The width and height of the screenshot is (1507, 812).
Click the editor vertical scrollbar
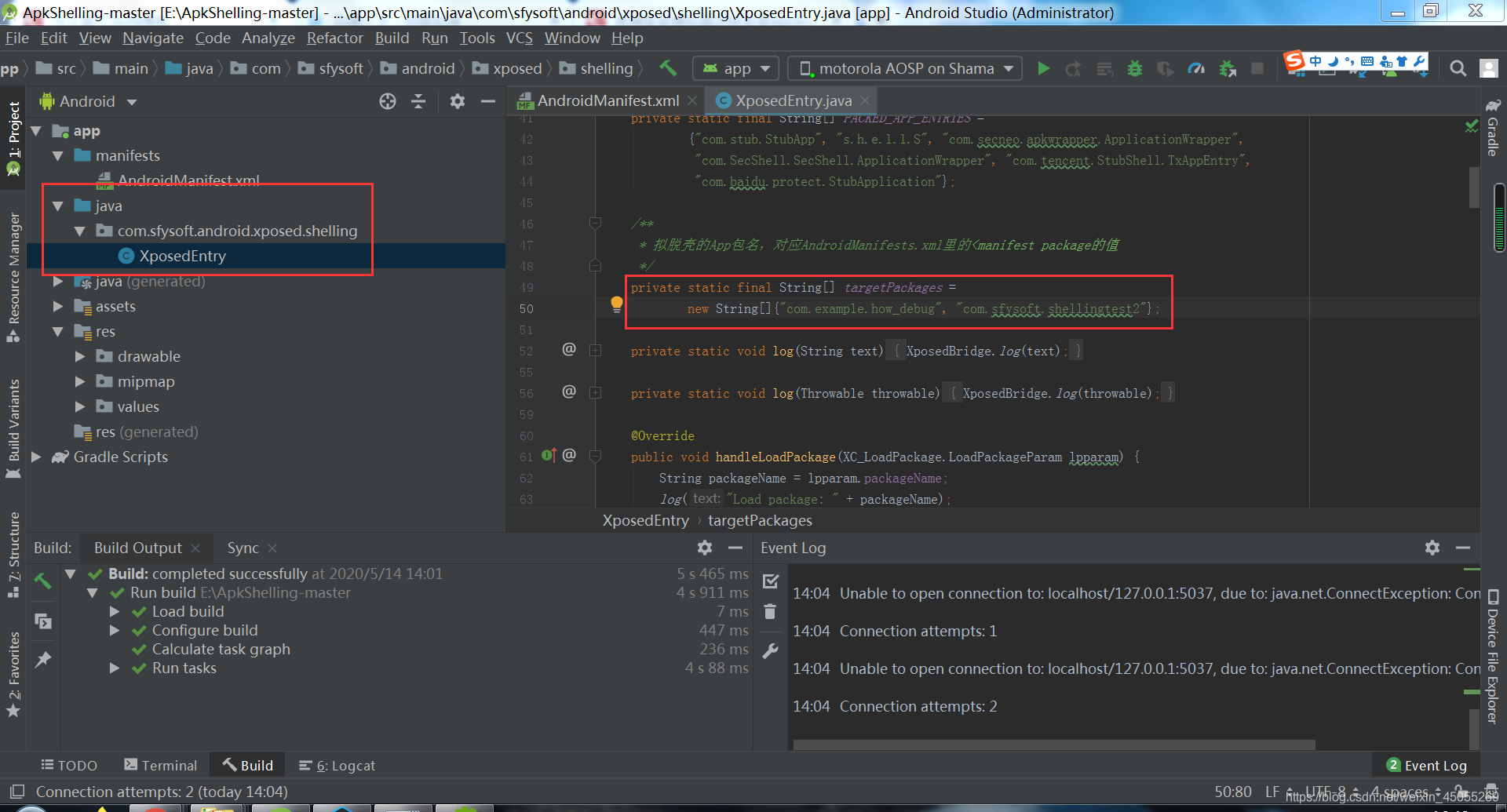click(1474, 188)
